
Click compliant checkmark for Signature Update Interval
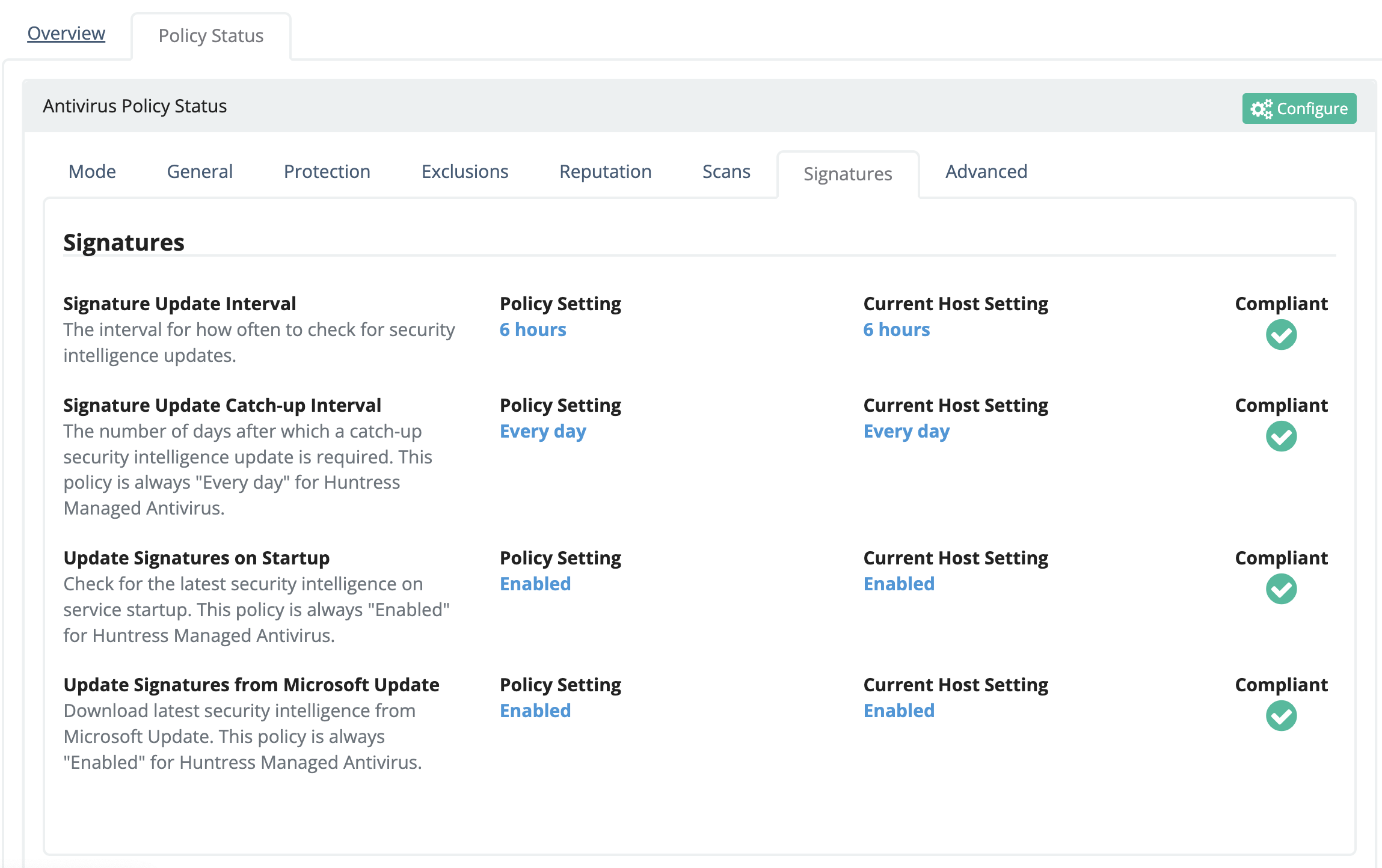click(x=1281, y=335)
